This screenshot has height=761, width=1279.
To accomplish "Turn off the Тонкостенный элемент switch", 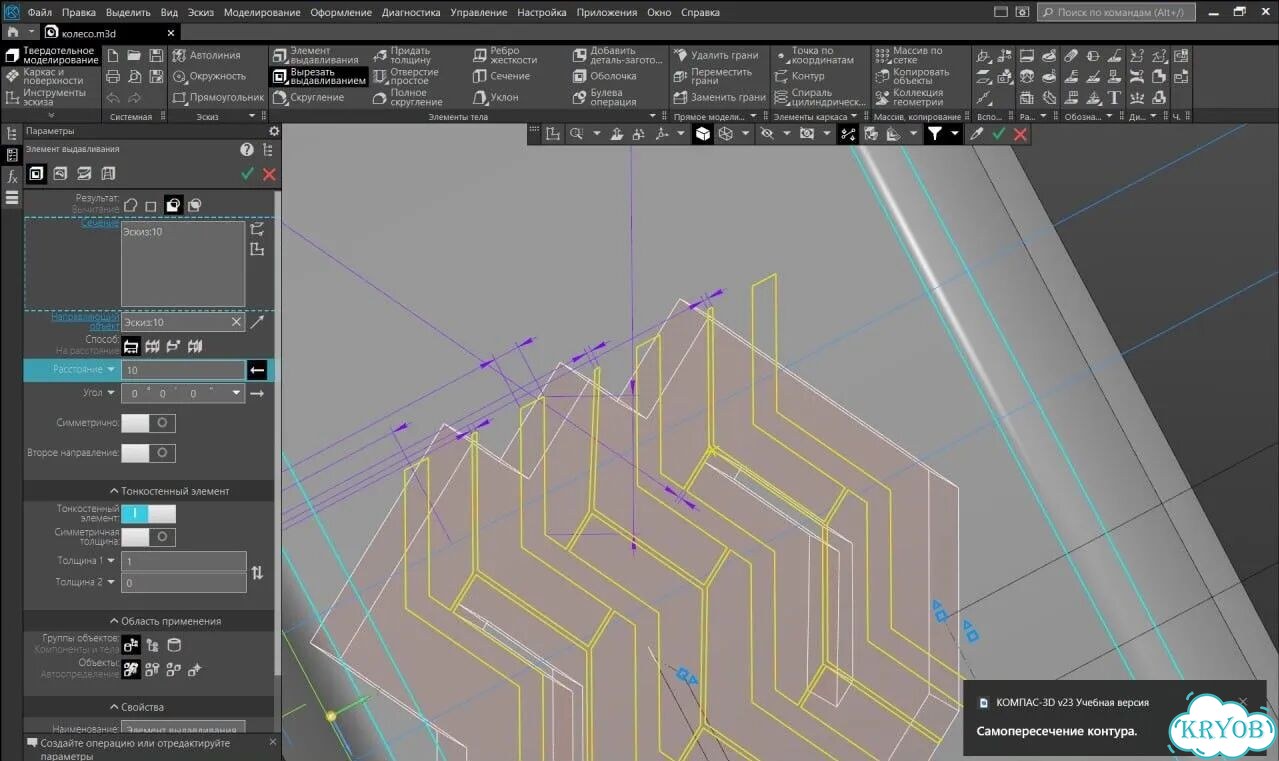I will pos(148,513).
